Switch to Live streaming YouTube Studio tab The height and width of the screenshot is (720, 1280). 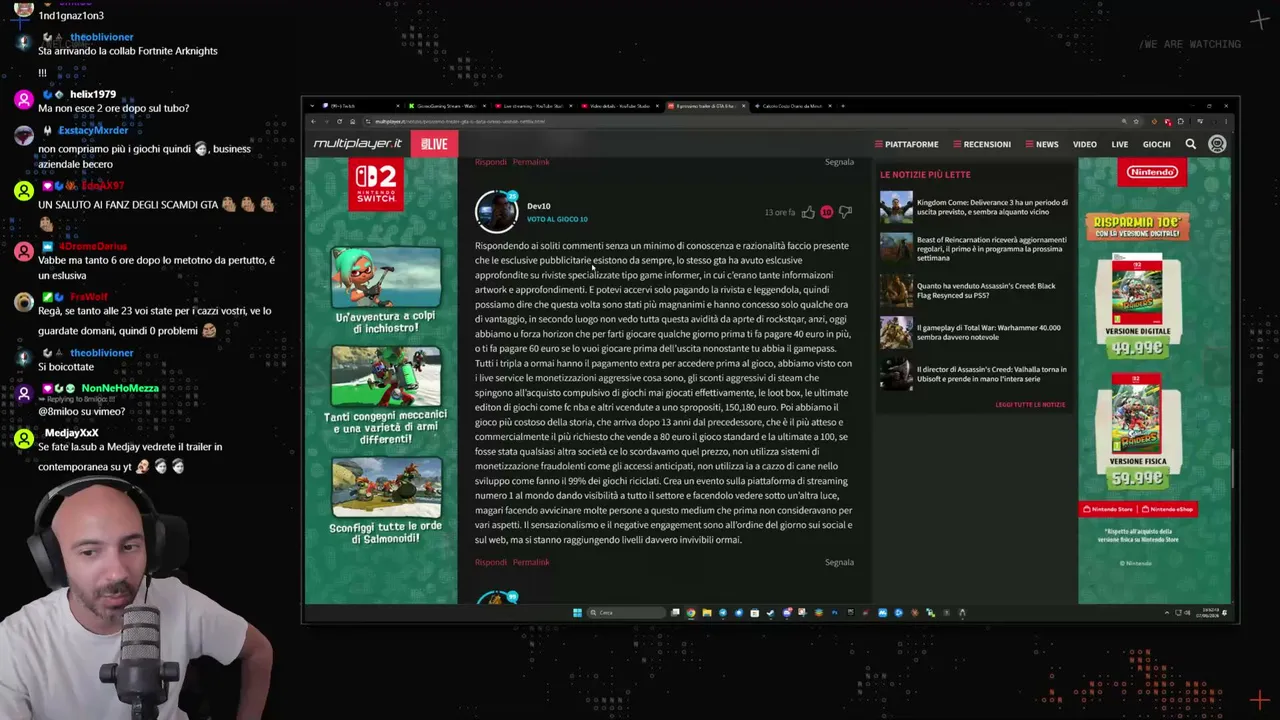[534, 106]
